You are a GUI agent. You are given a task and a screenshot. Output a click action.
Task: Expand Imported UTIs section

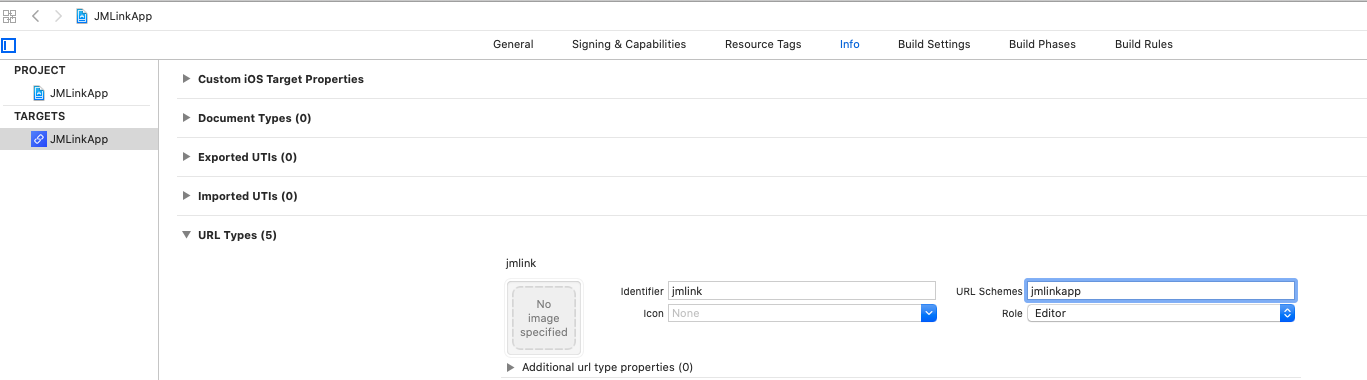[186, 196]
